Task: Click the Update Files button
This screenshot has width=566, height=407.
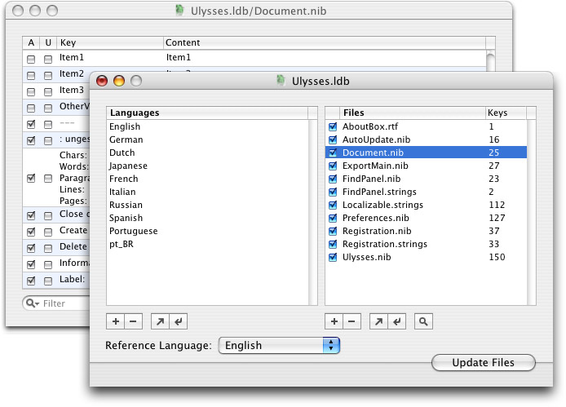Action: pos(483,362)
